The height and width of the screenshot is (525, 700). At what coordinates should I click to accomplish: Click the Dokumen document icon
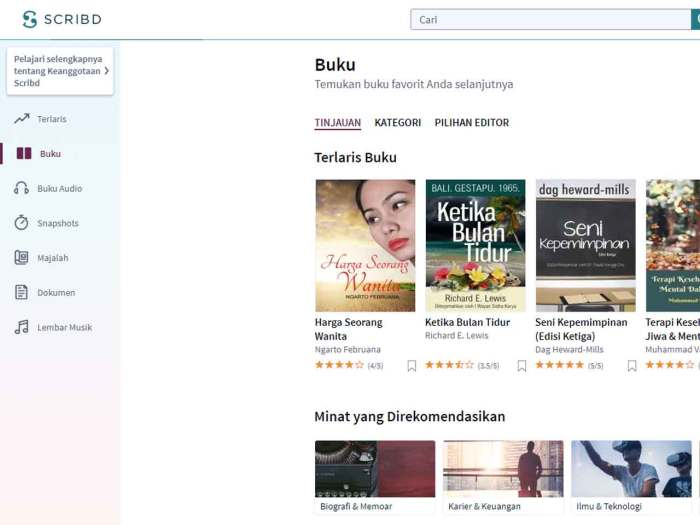tap(21, 292)
